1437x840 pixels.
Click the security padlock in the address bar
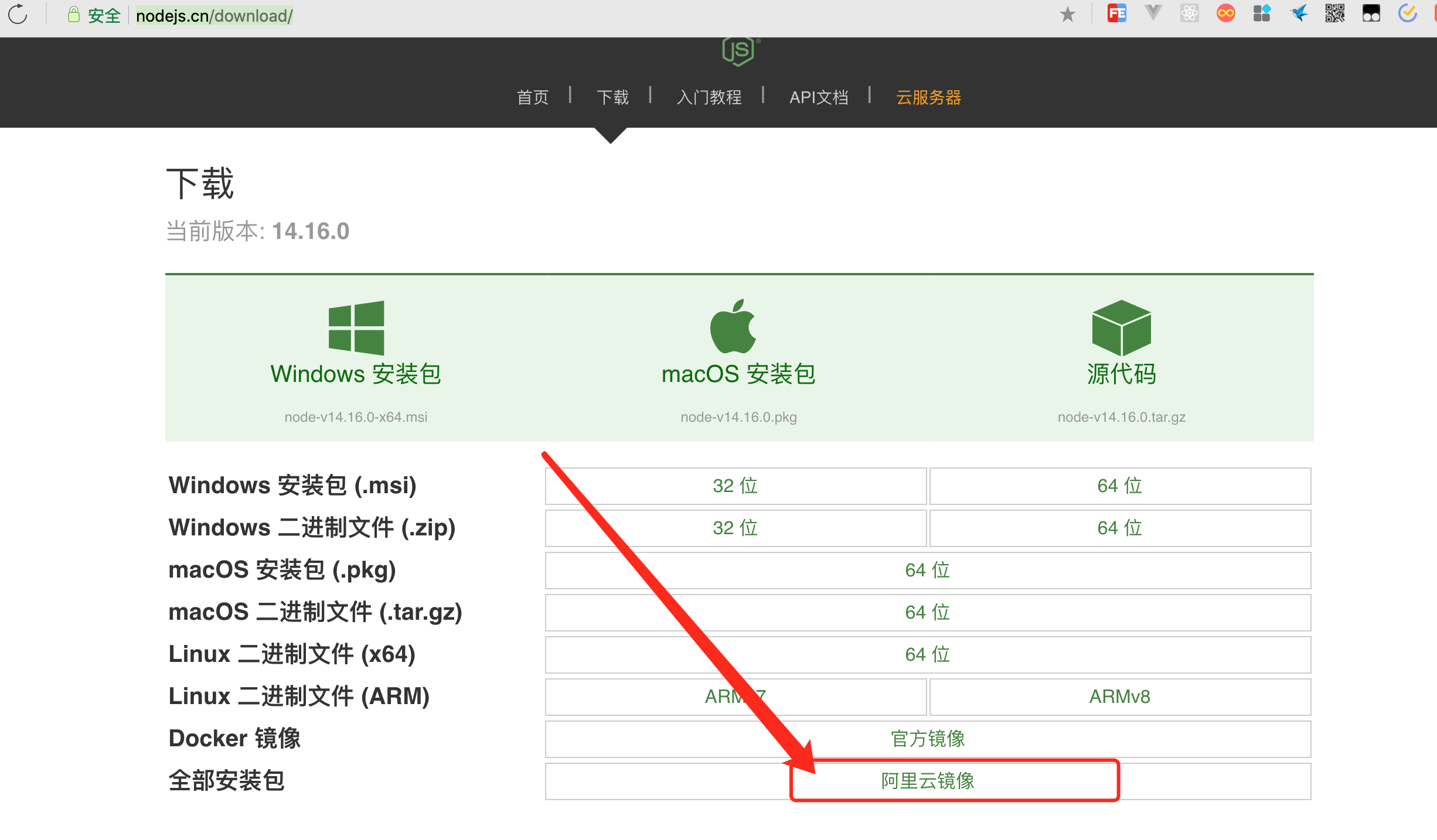click(74, 14)
